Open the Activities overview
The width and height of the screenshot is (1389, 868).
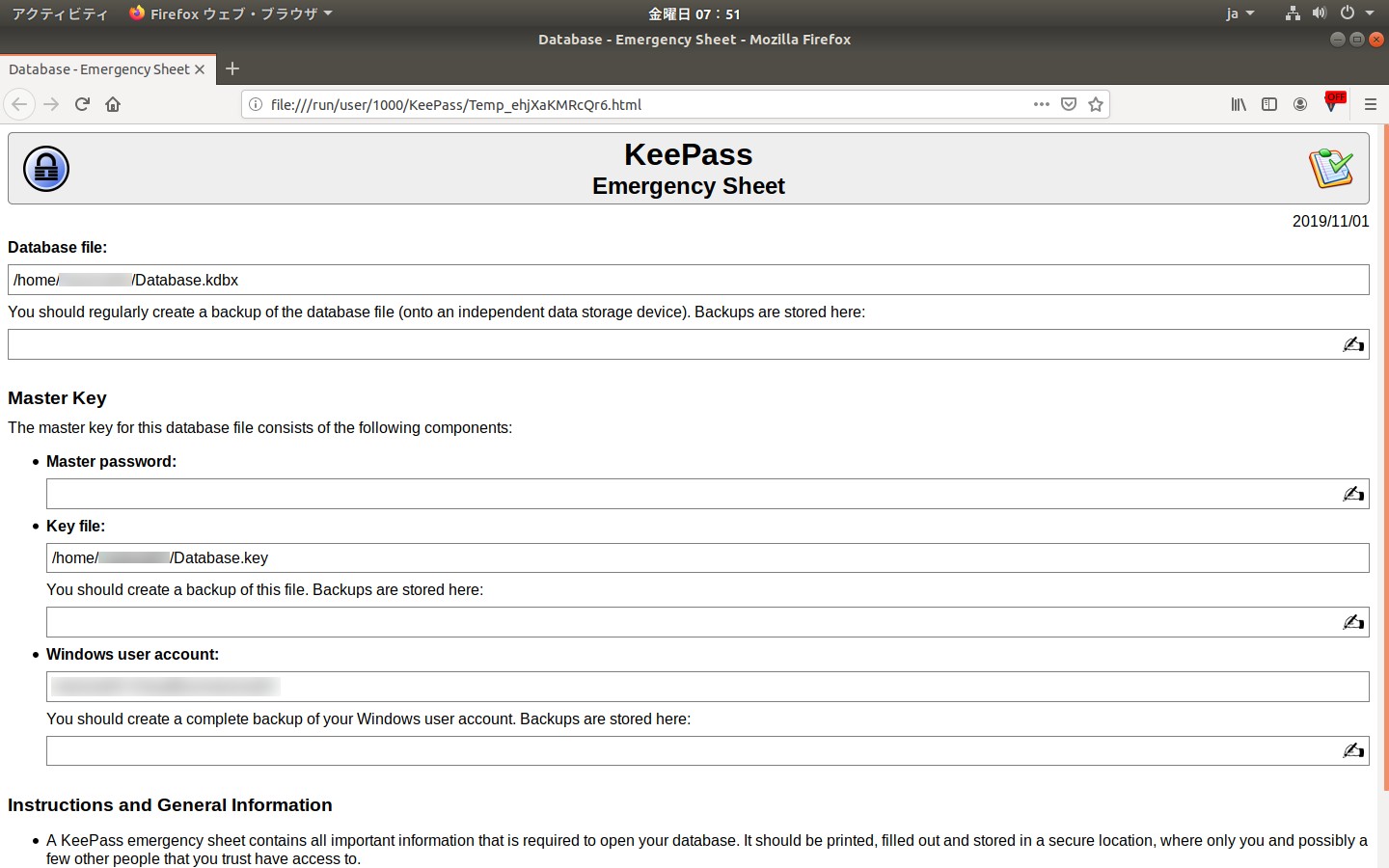point(60,14)
